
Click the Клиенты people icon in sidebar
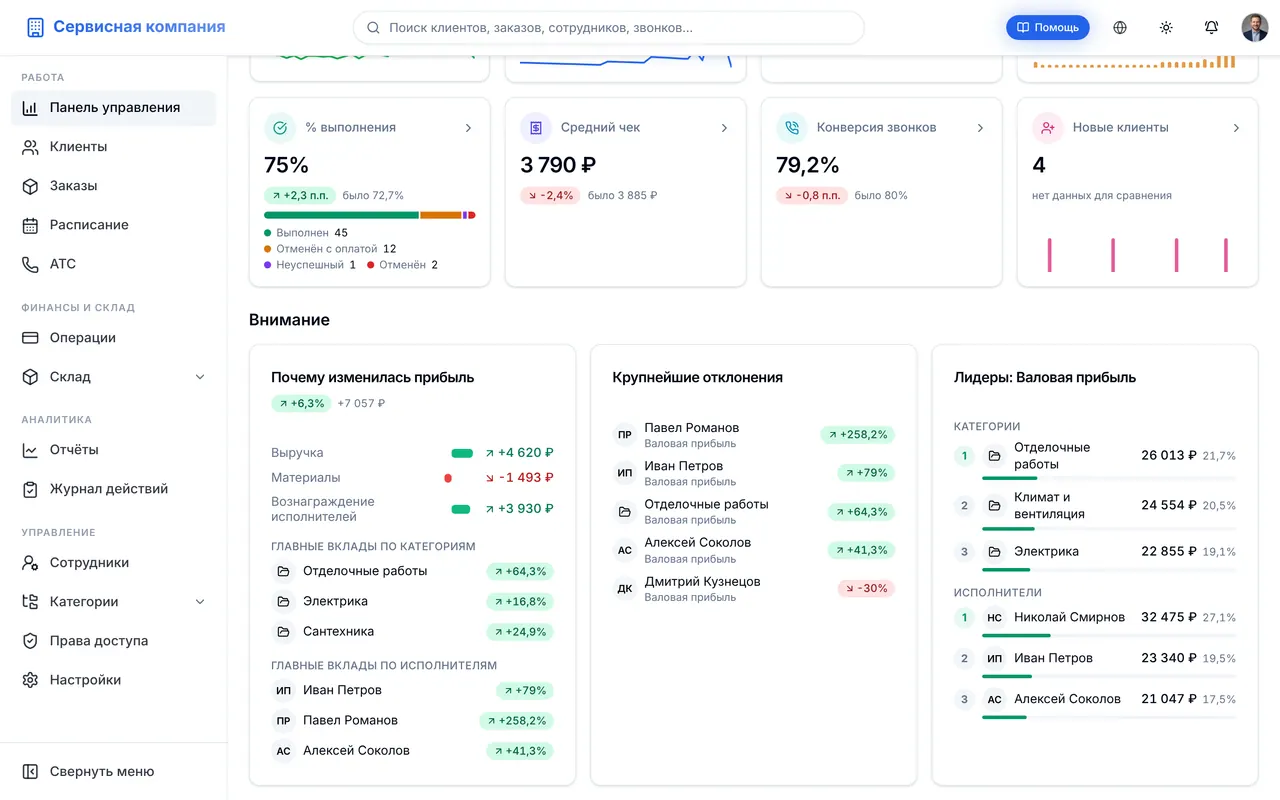30,147
